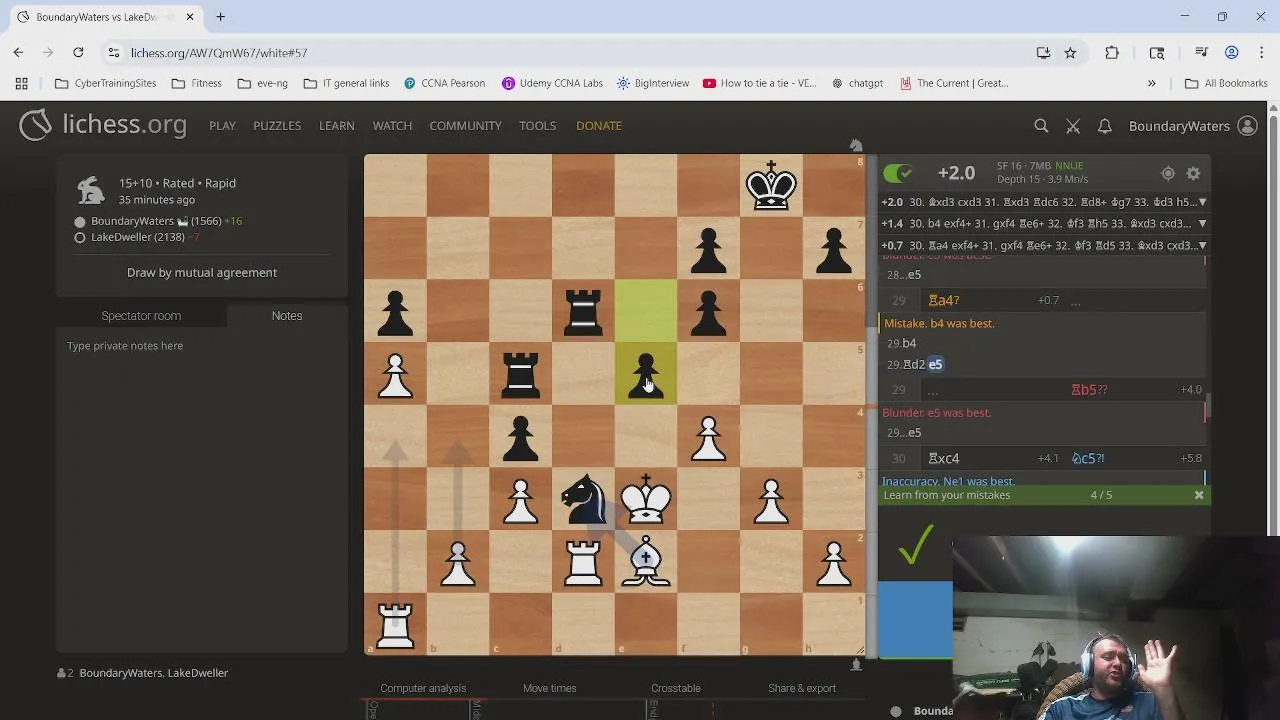Show hidden bookmarks with the chevron
Image resolution: width=1280 pixels, height=720 pixels.
coord(1151,83)
